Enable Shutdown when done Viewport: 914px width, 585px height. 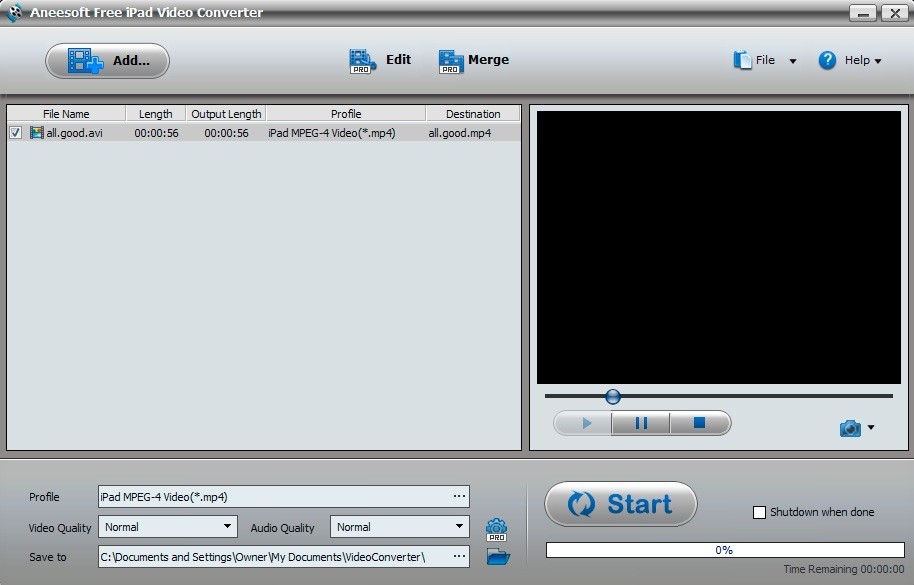coord(758,512)
